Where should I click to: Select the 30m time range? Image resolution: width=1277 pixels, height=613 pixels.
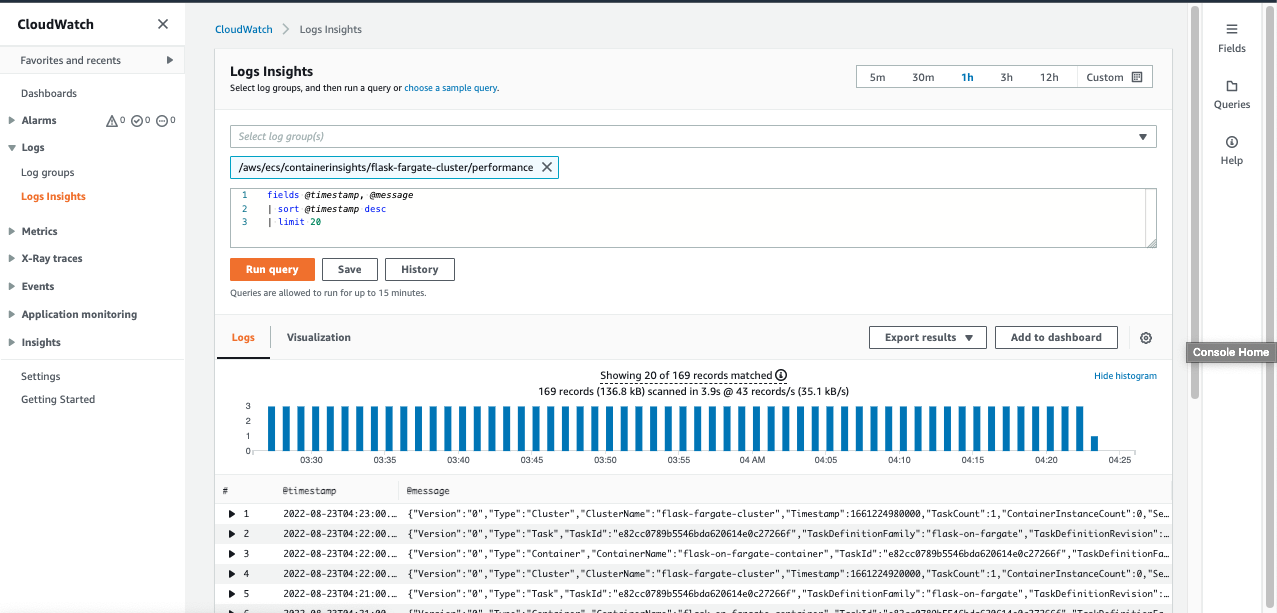pyautogui.click(x=923, y=77)
